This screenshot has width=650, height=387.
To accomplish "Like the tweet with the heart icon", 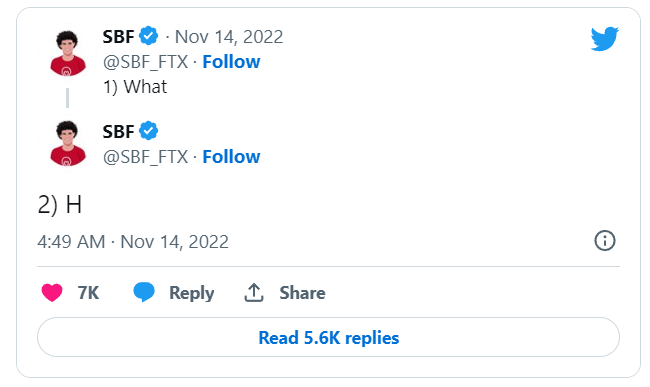I will pyautogui.click(x=52, y=293).
